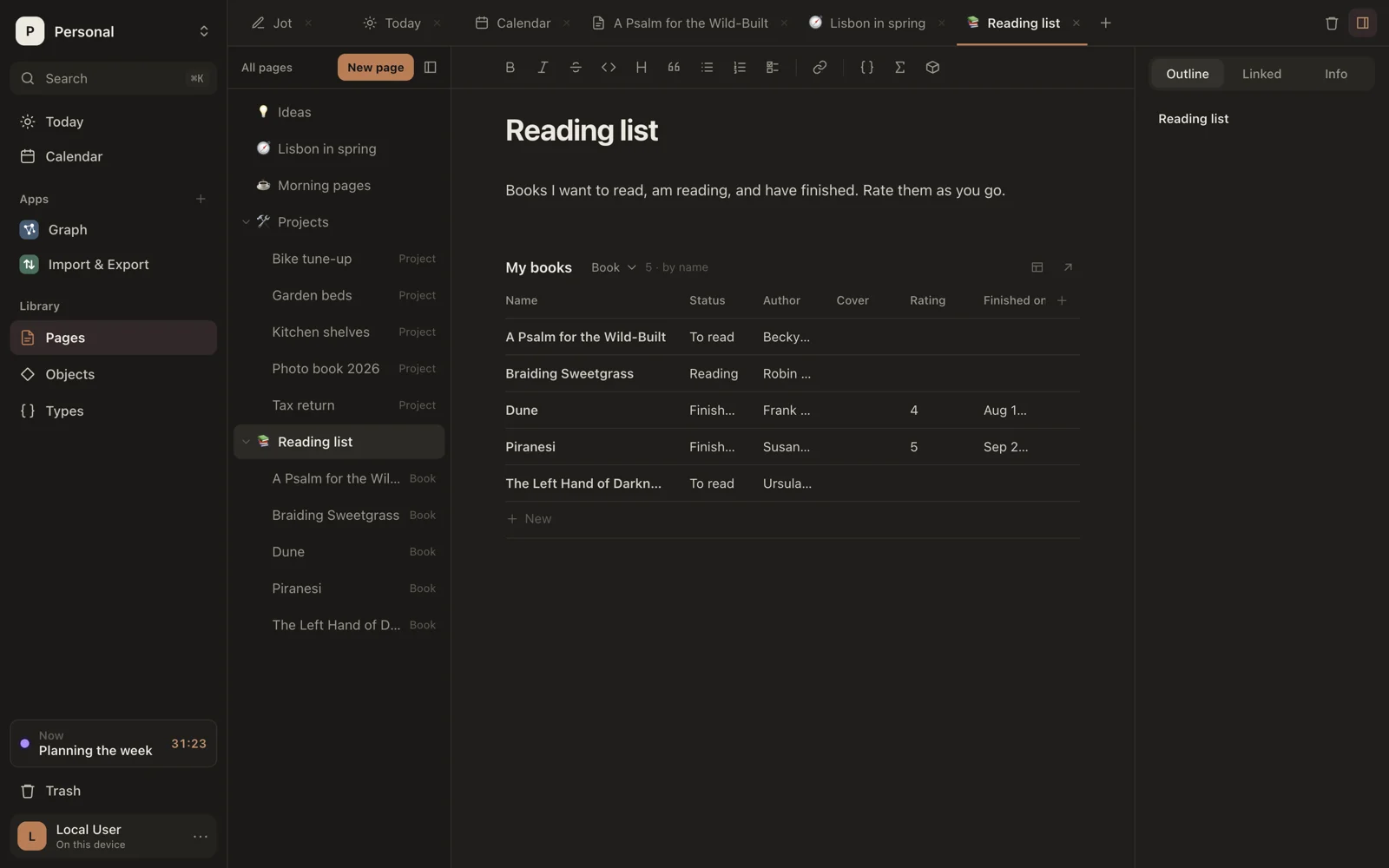Screen dimensions: 1389x868
Task: Select the Outline panel tab
Action: click(1188, 74)
